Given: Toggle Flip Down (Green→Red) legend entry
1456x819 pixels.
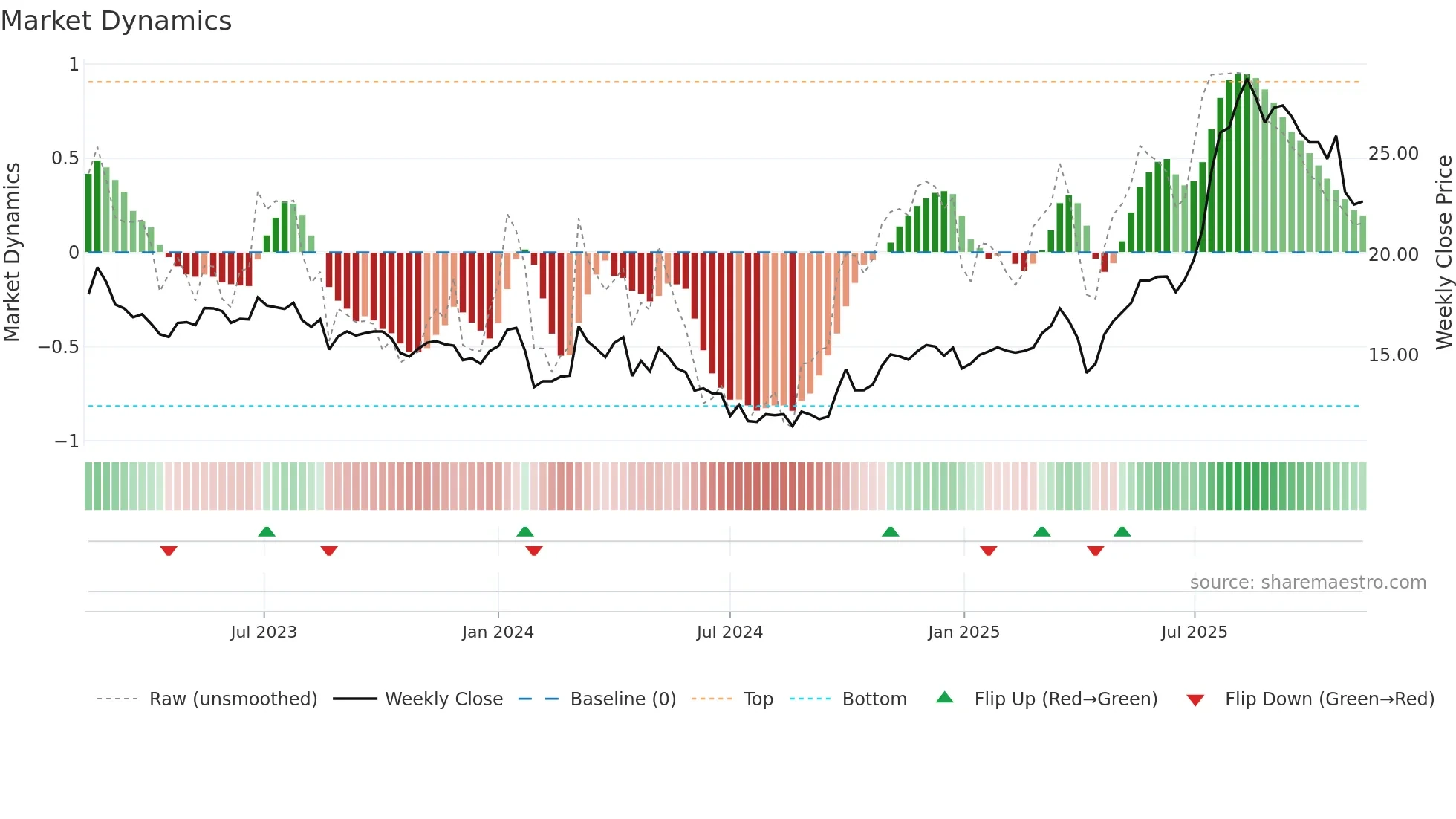Looking at the screenshot, I should [x=1310, y=699].
